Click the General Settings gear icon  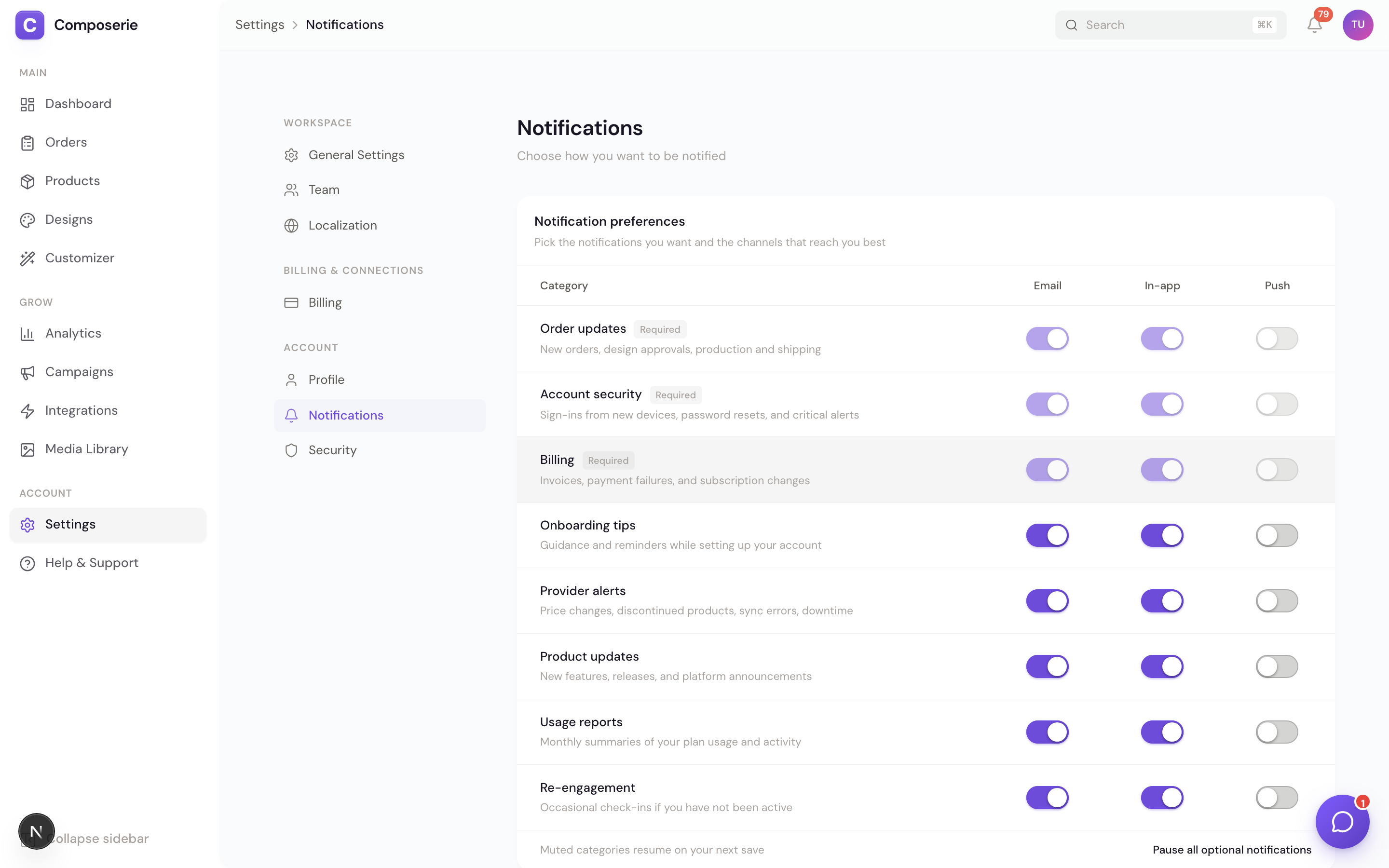point(291,155)
